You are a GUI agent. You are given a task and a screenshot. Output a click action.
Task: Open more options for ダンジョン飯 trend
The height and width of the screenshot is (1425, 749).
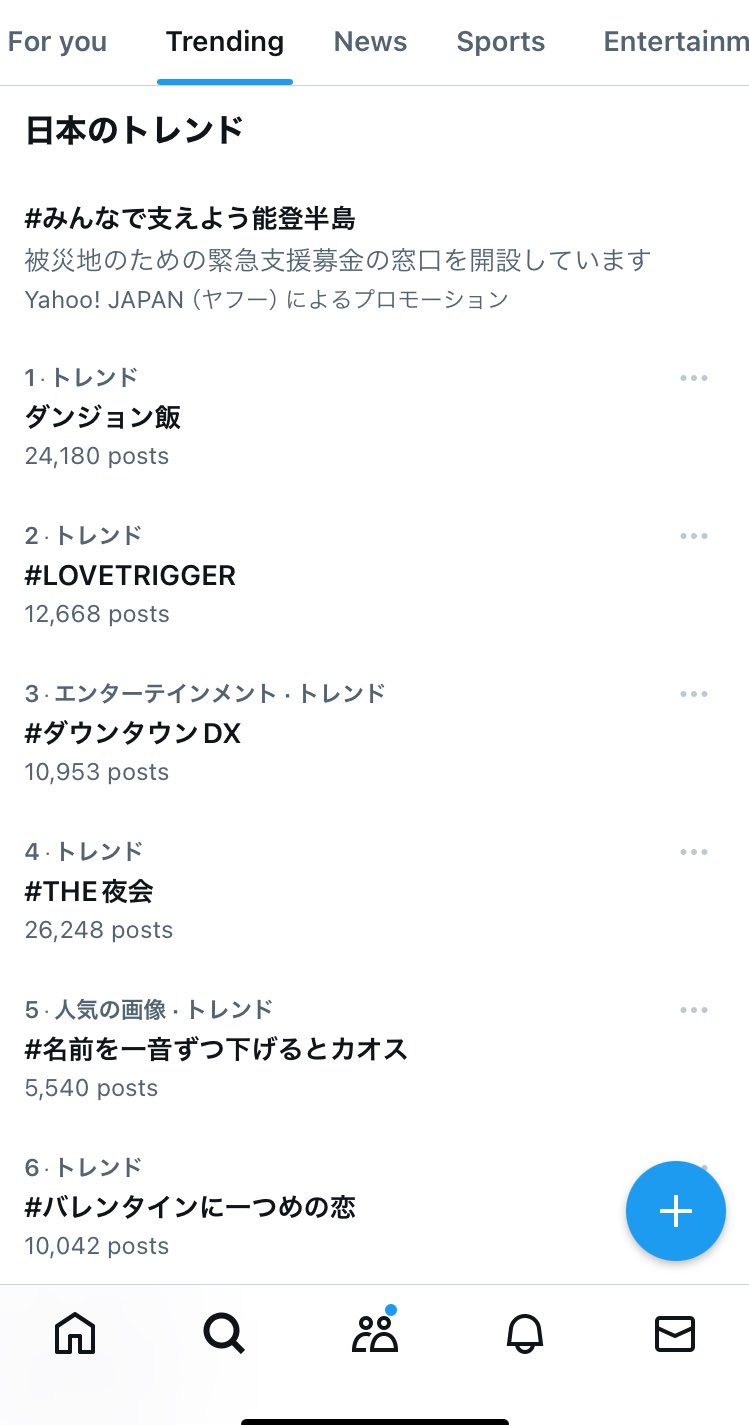[x=693, y=378]
